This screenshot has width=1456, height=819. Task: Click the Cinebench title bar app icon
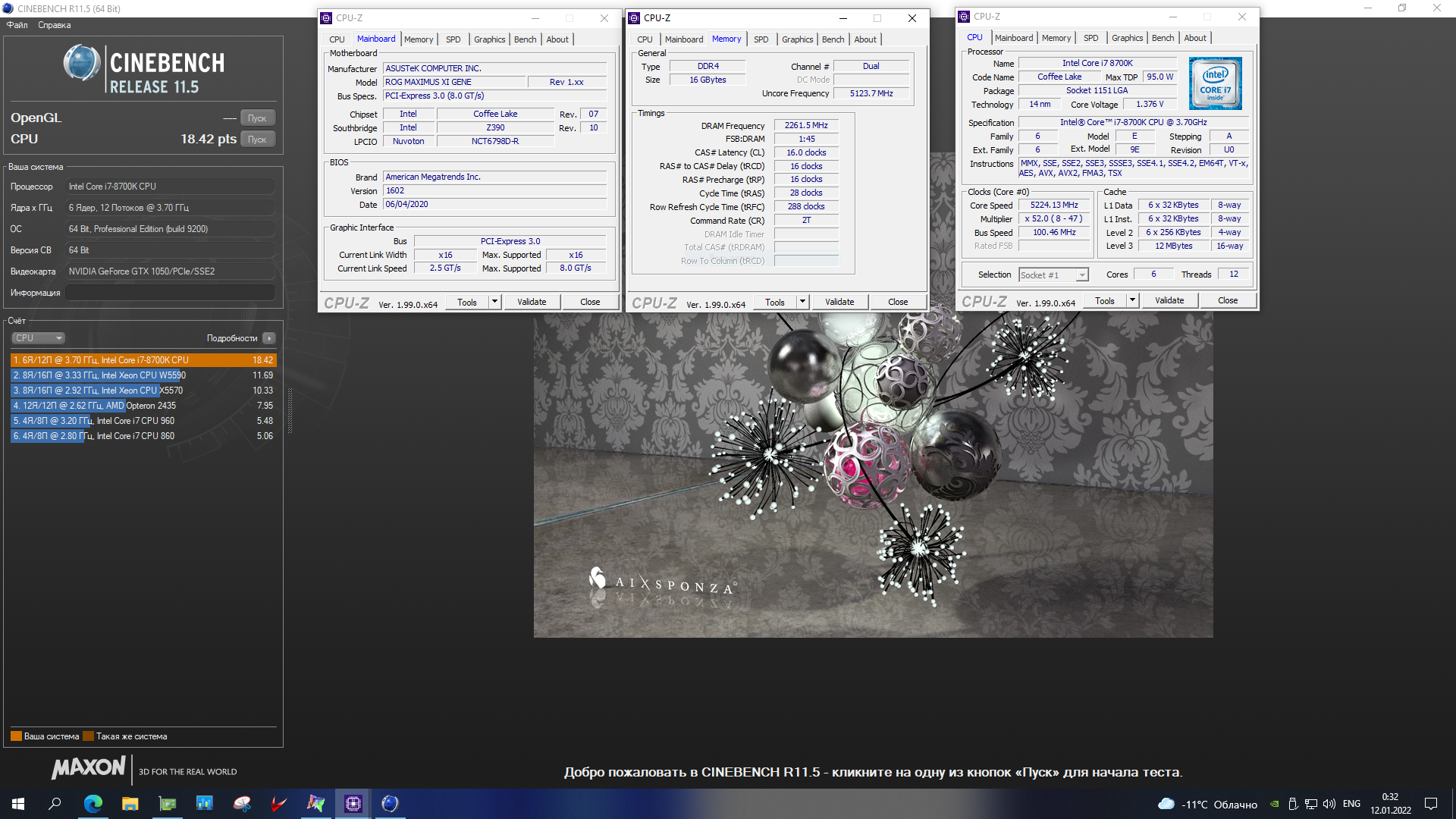point(8,8)
